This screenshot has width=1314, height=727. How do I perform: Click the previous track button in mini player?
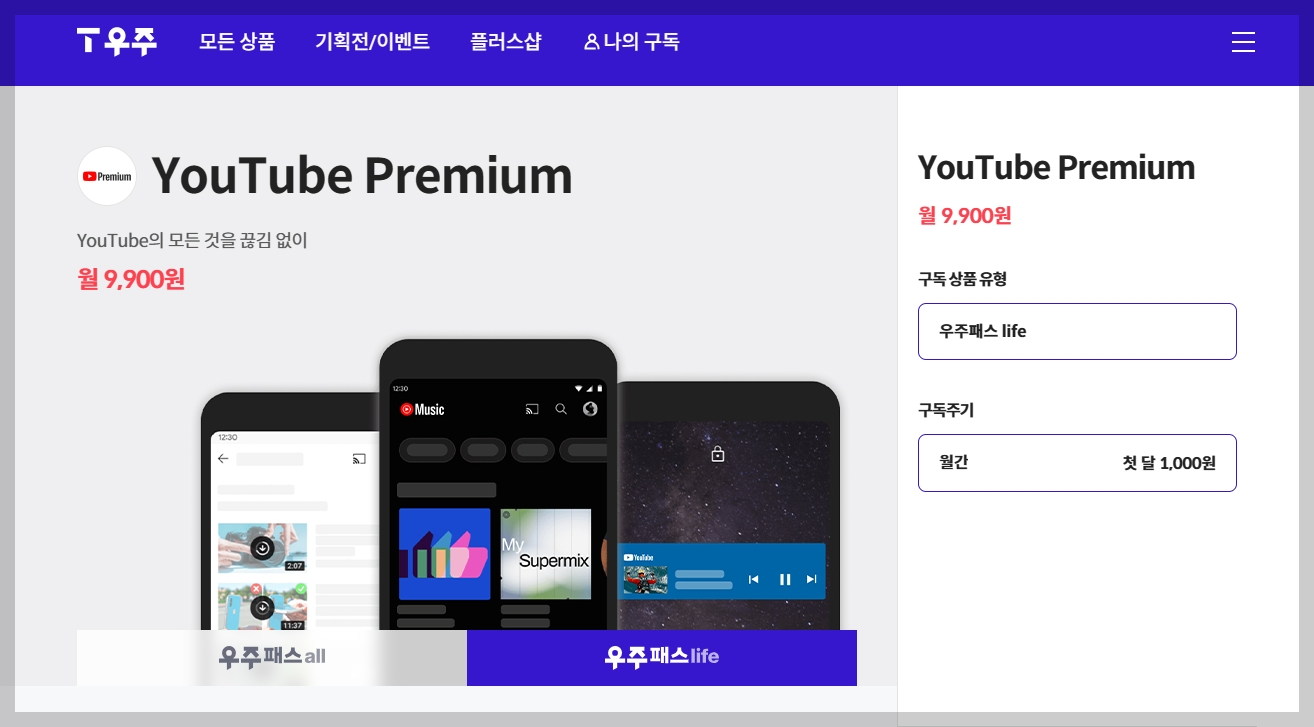tap(754, 579)
